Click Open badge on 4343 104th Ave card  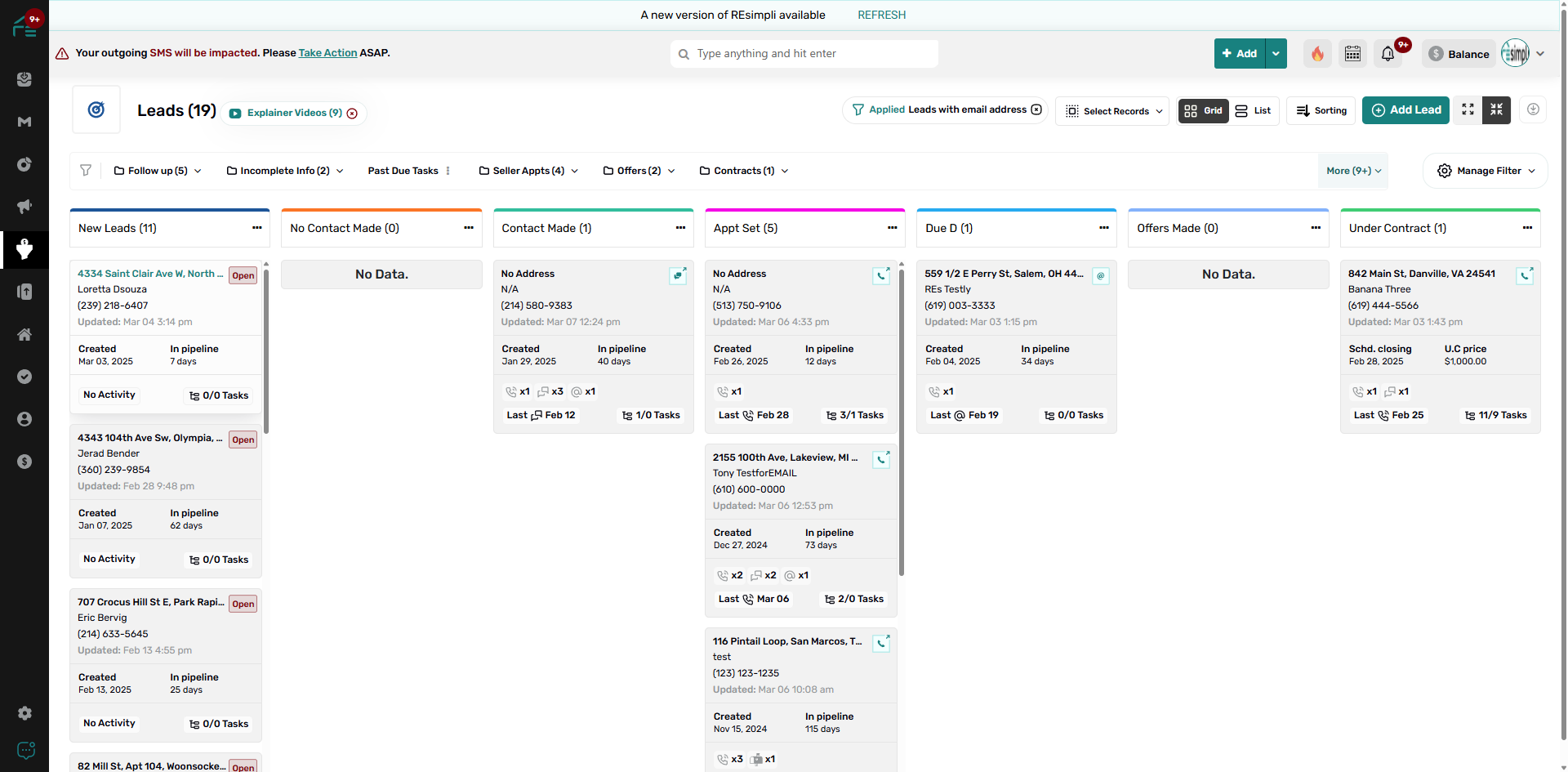pyautogui.click(x=243, y=440)
